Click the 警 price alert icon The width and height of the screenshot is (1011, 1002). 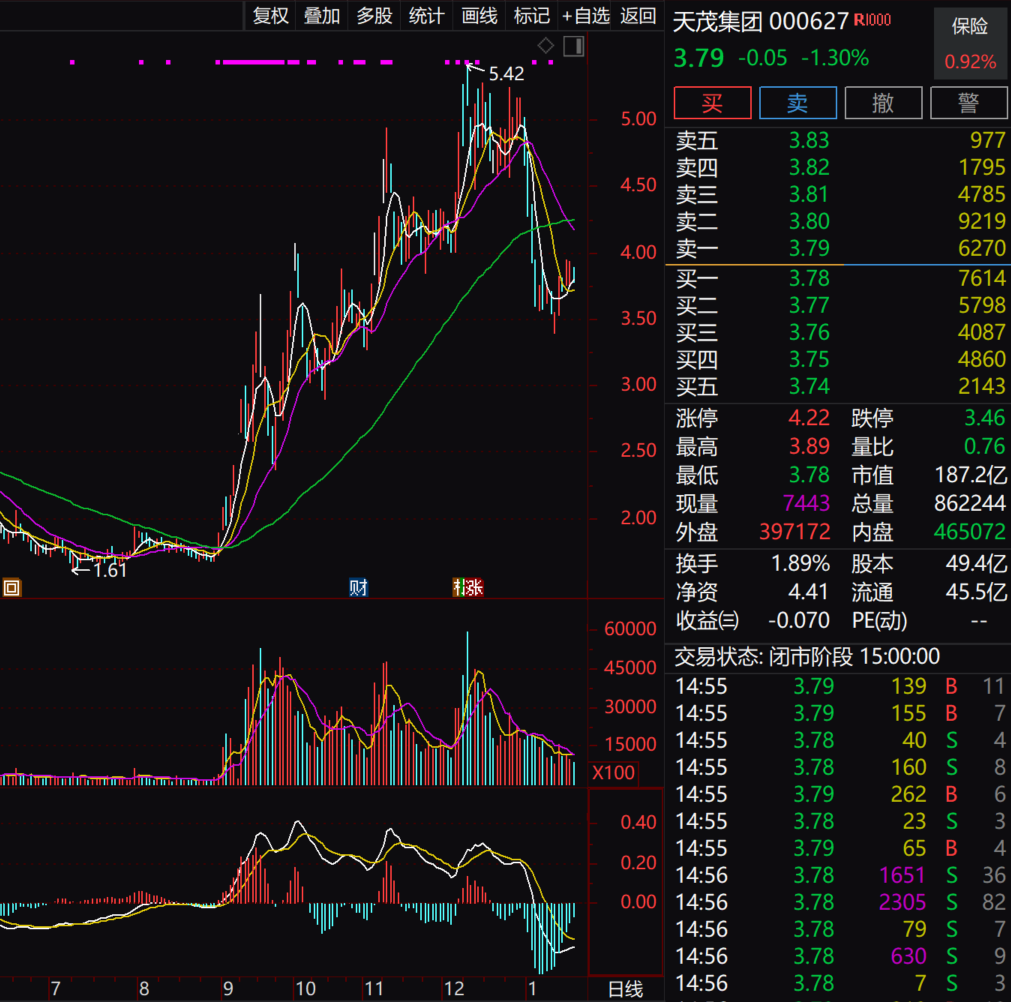coord(969,102)
